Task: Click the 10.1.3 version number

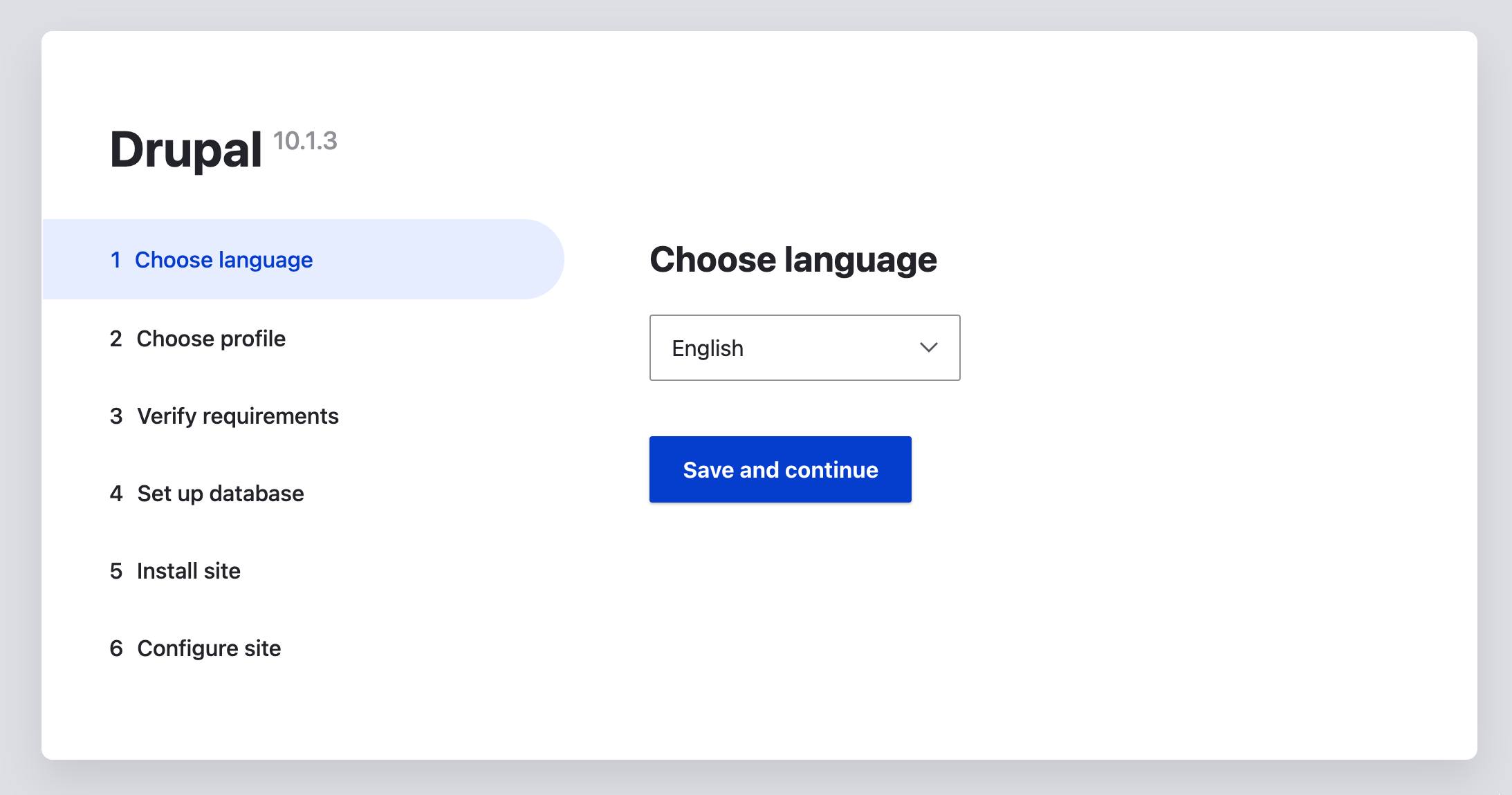Action: [x=305, y=141]
